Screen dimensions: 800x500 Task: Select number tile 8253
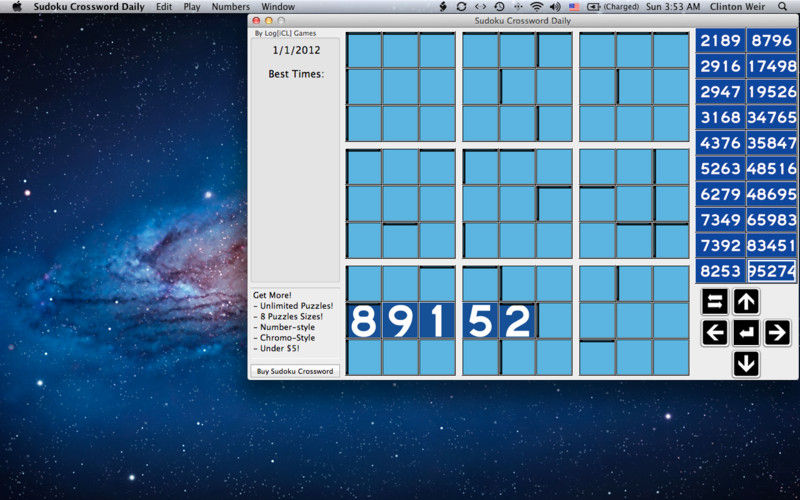720,271
